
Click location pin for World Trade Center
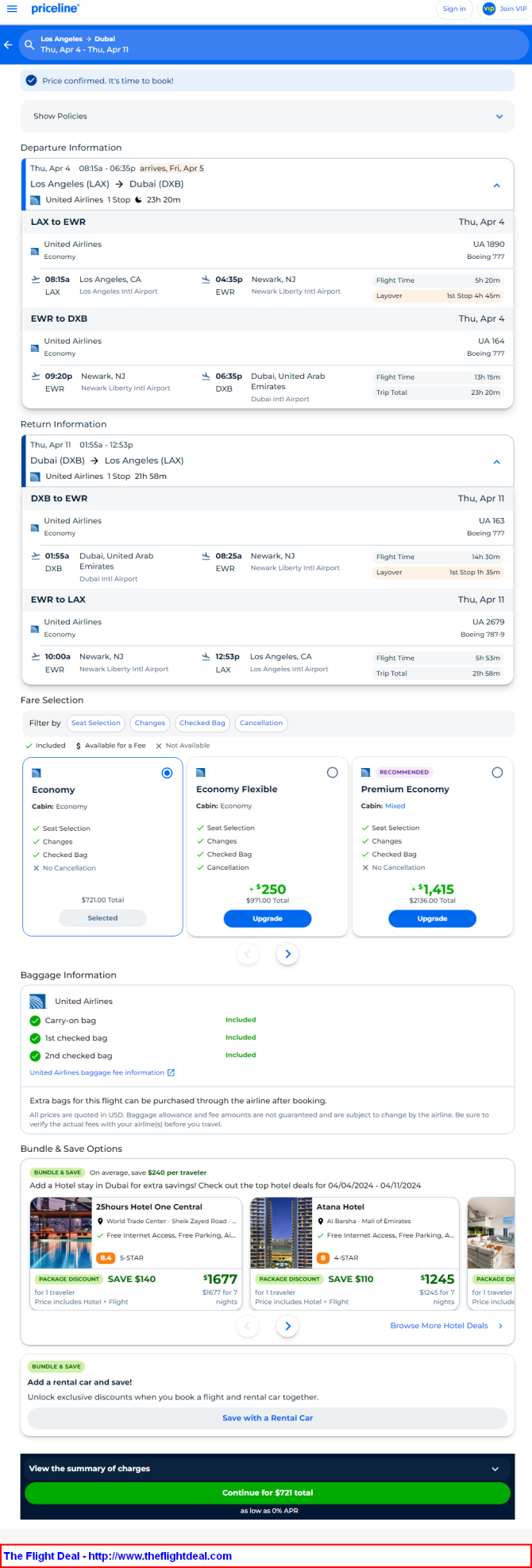point(101,1222)
